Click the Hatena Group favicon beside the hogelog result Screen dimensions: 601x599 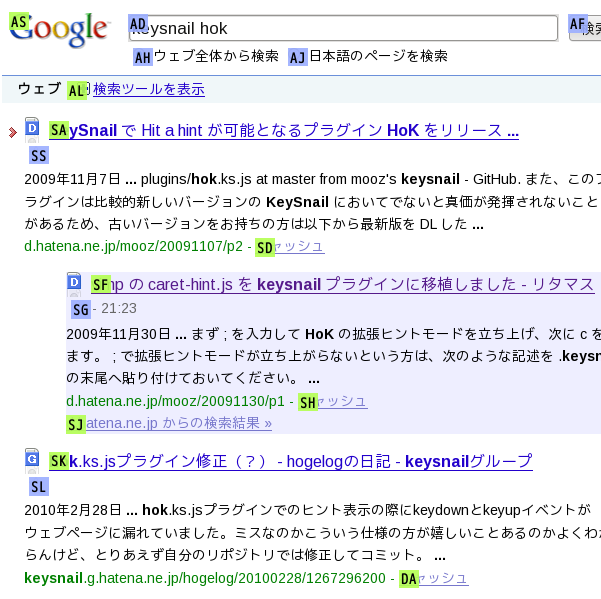point(32,459)
